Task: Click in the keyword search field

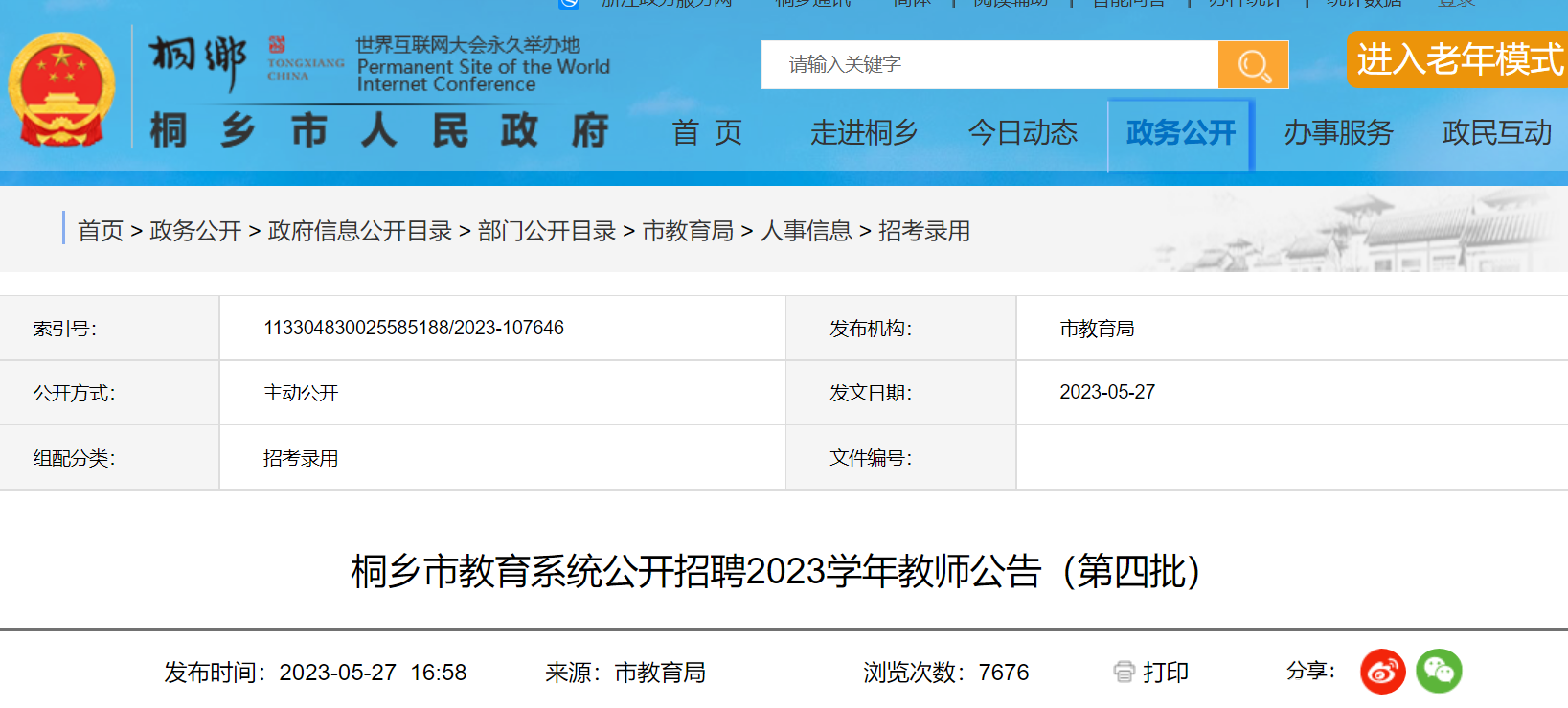Action: coord(989,65)
